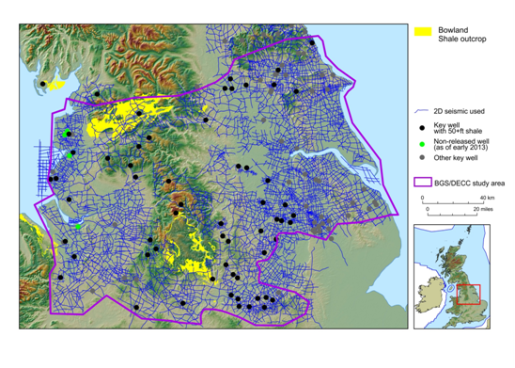
Task: Click the 'Bowland Shale outcrop' legend text
Action: 462,34
